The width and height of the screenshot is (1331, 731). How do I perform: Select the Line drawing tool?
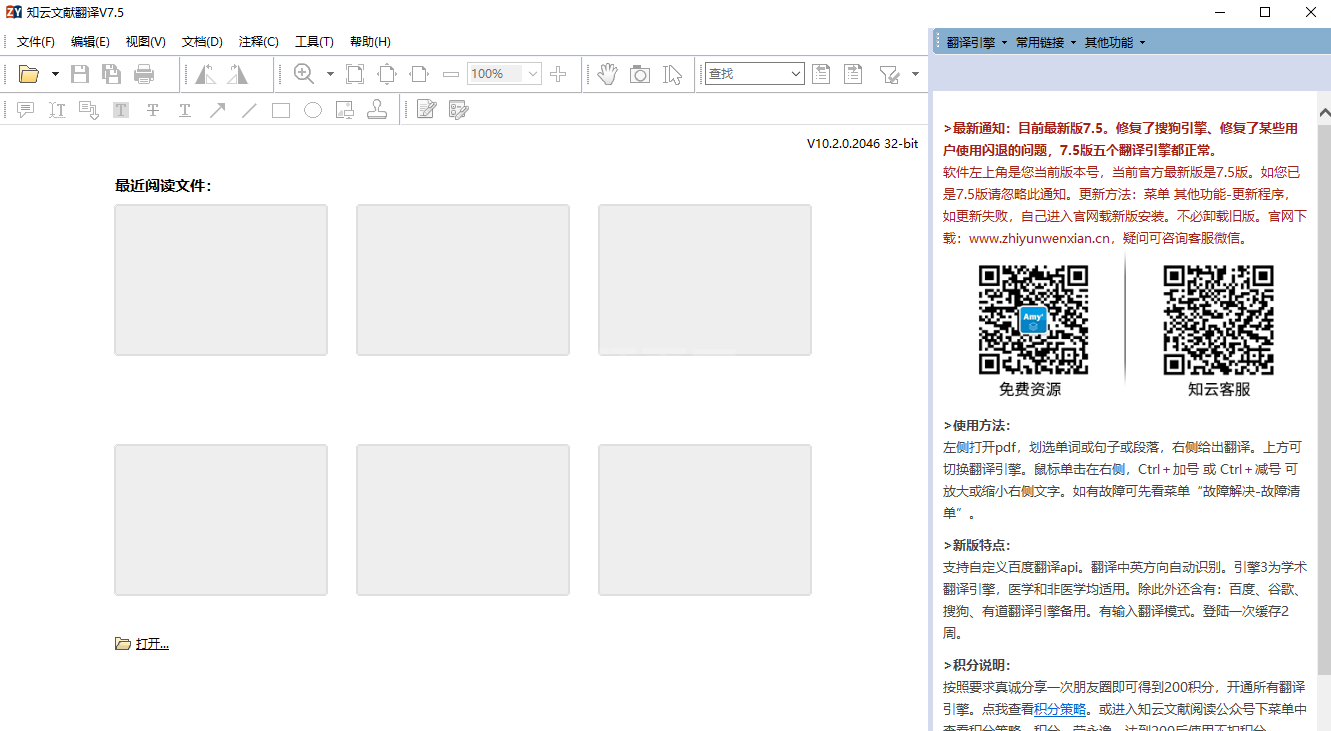249,110
